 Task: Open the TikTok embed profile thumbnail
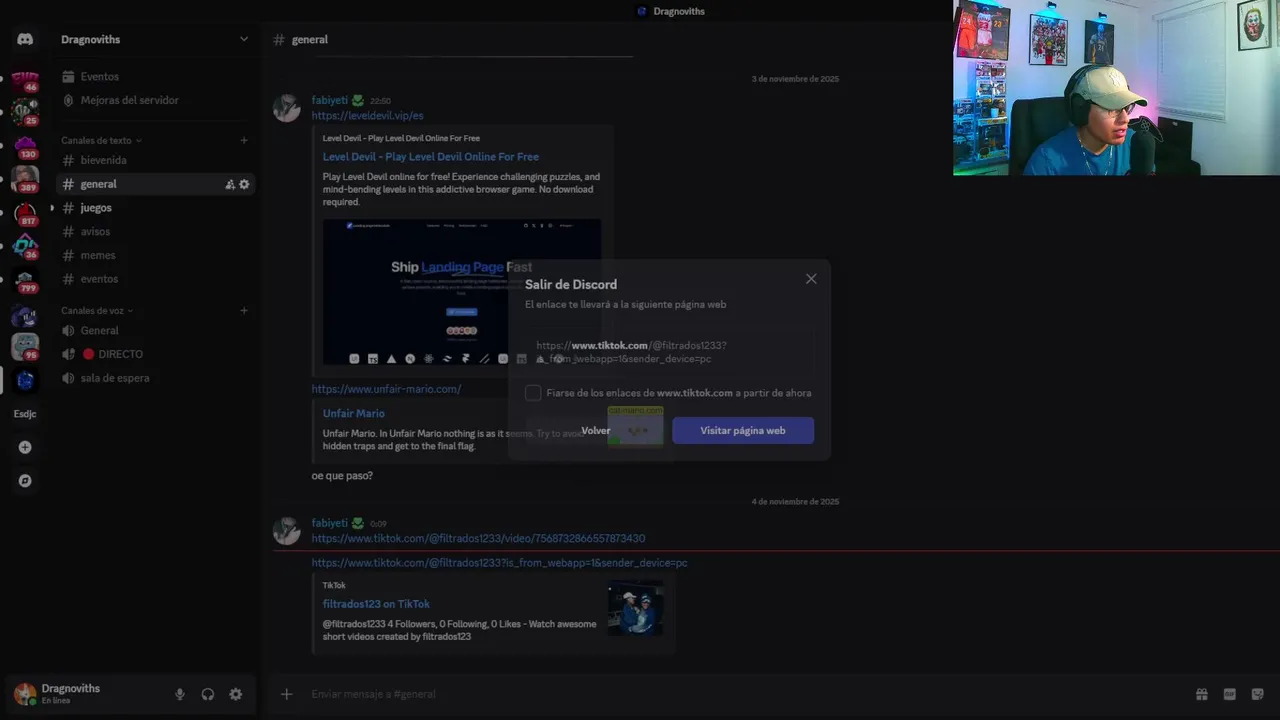click(x=635, y=608)
